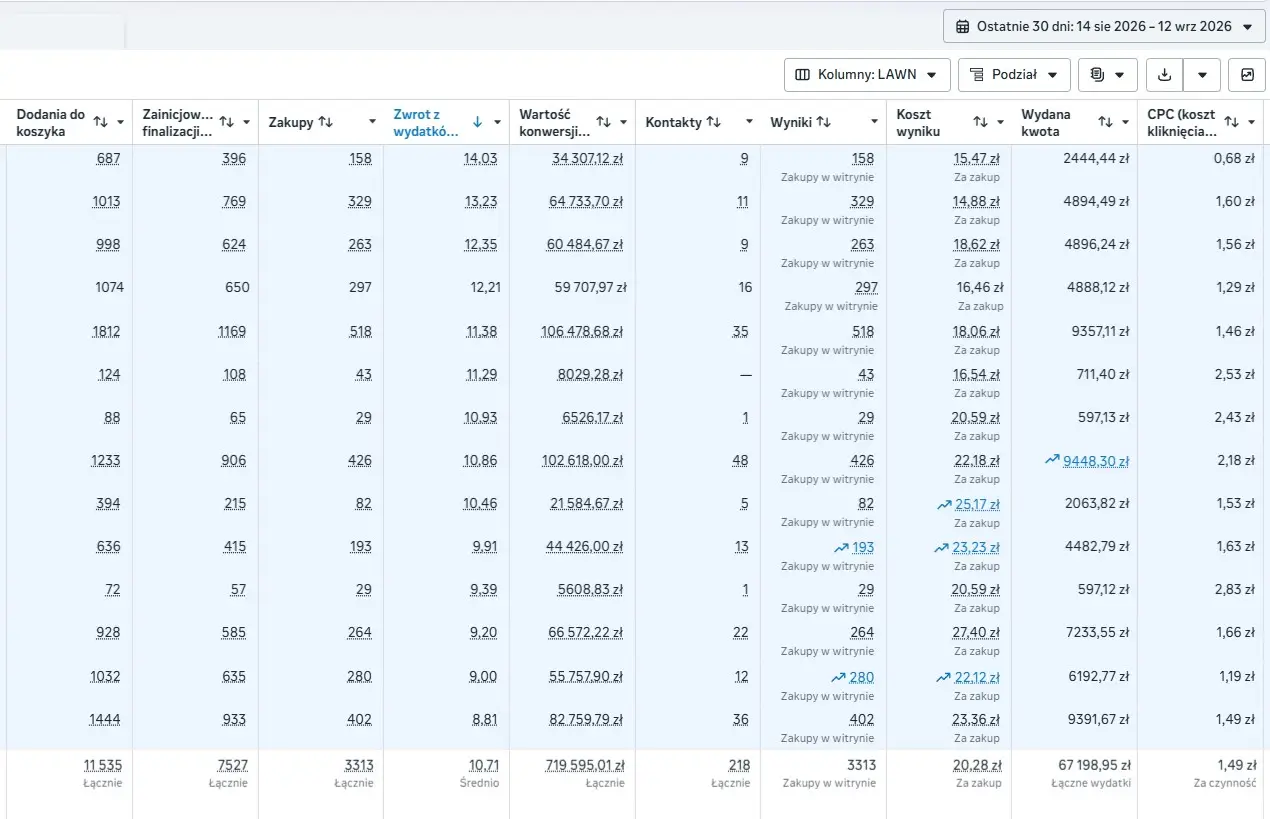
Task: Open the Kolumny: LAWN dropdown
Action: 866,75
